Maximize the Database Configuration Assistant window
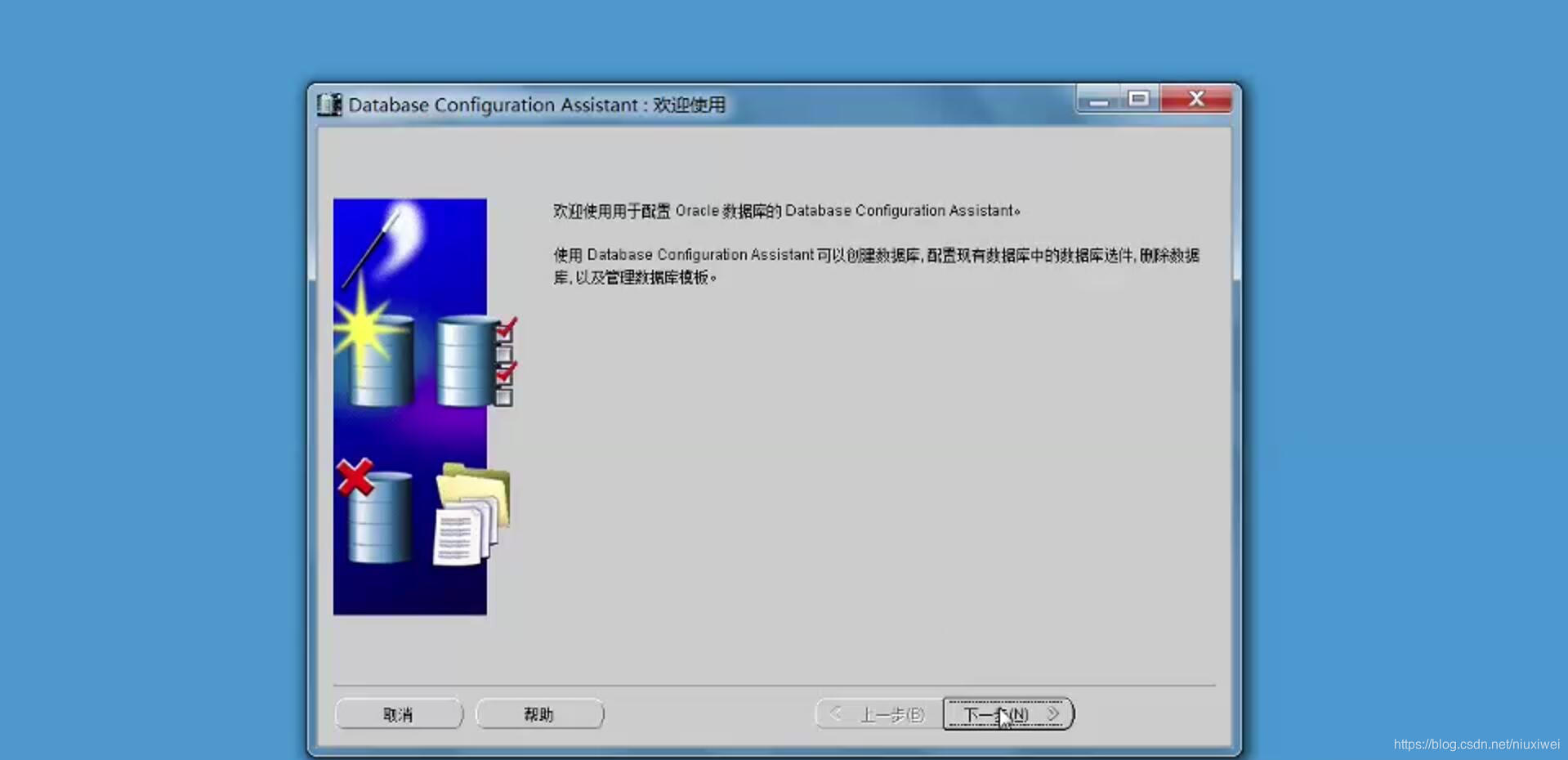Screen dimensions: 1568x760 [1139, 100]
